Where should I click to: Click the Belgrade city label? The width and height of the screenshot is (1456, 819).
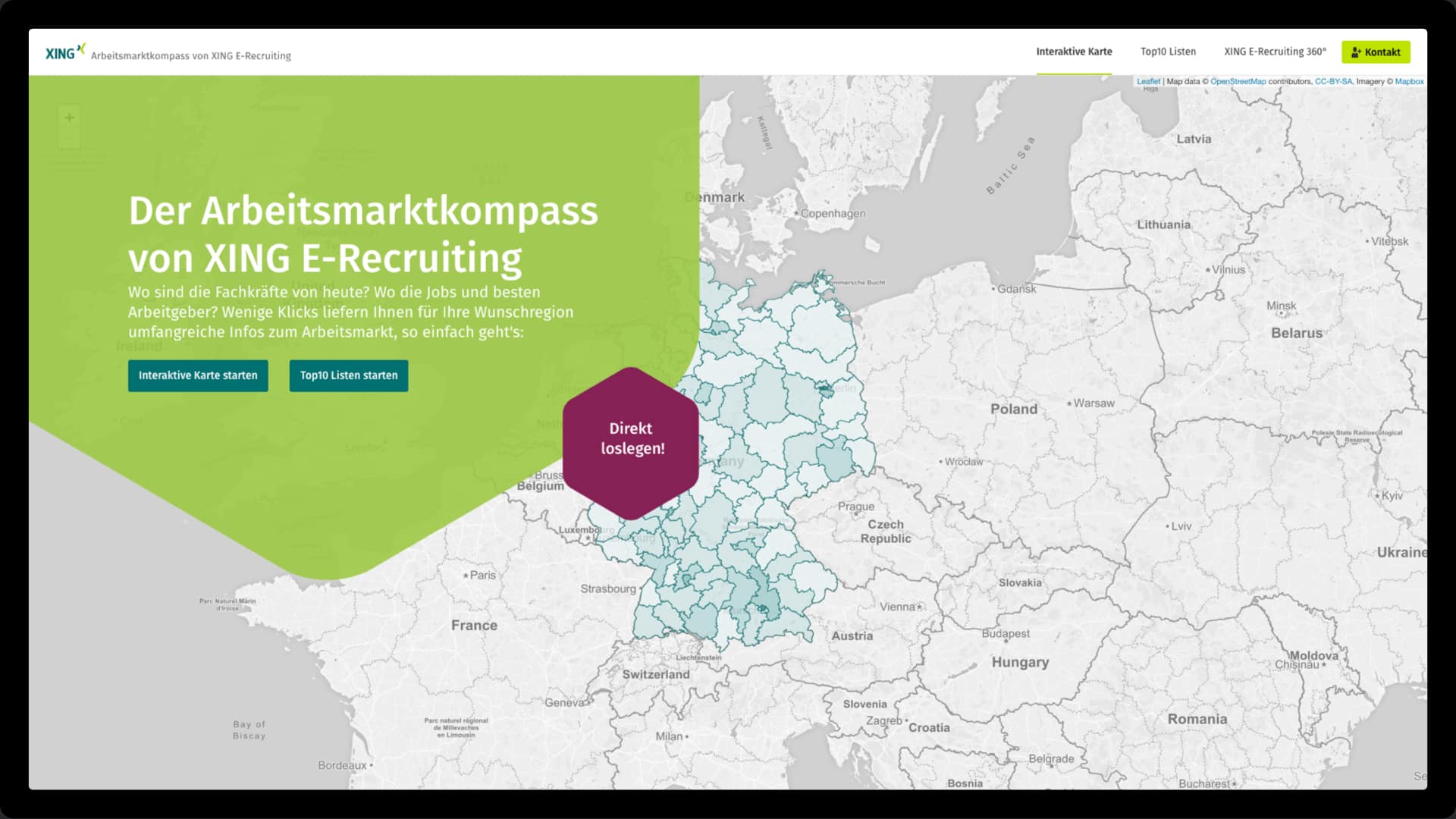point(1051,758)
